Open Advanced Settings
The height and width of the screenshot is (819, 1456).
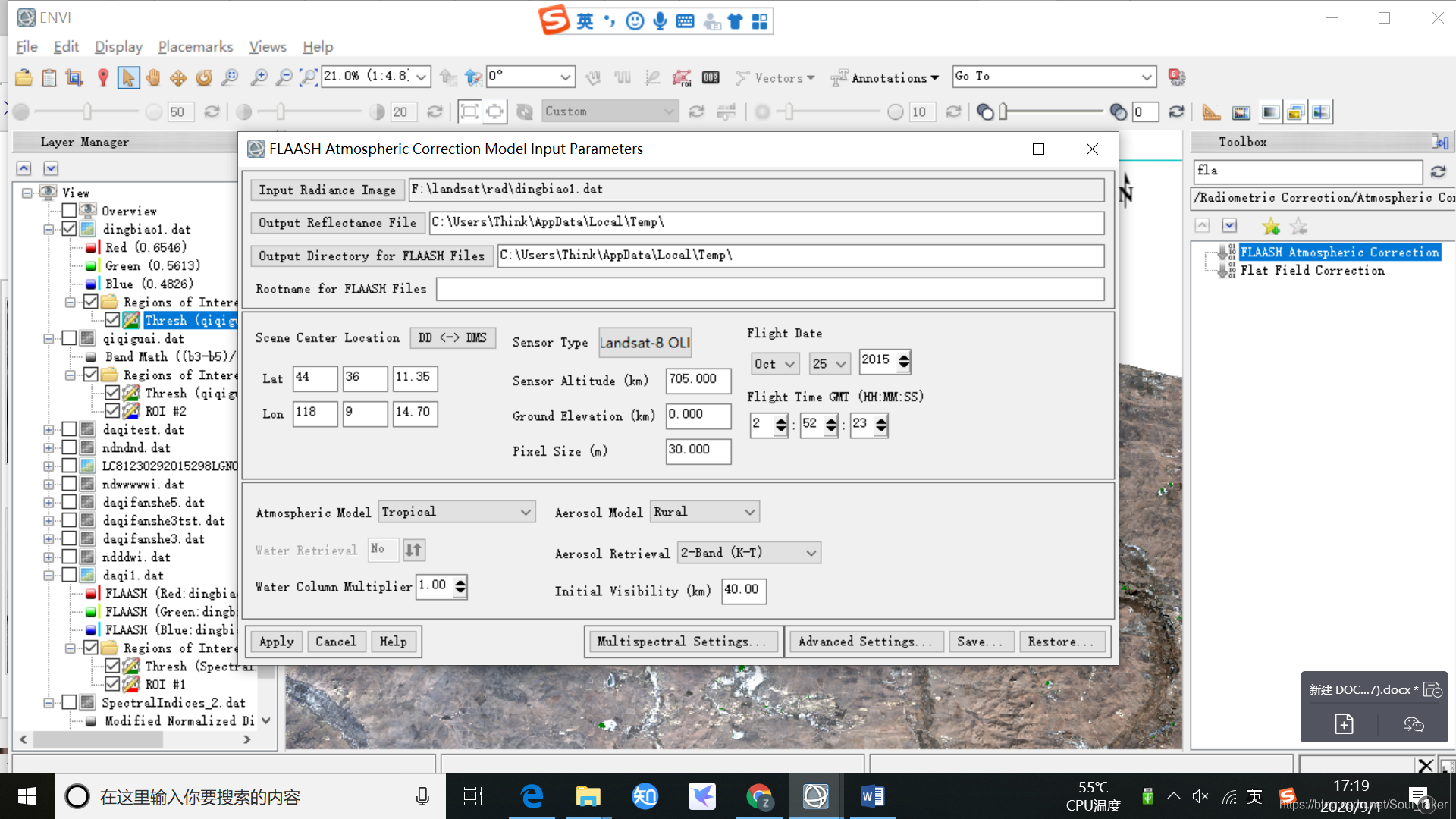pyautogui.click(x=864, y=642)
